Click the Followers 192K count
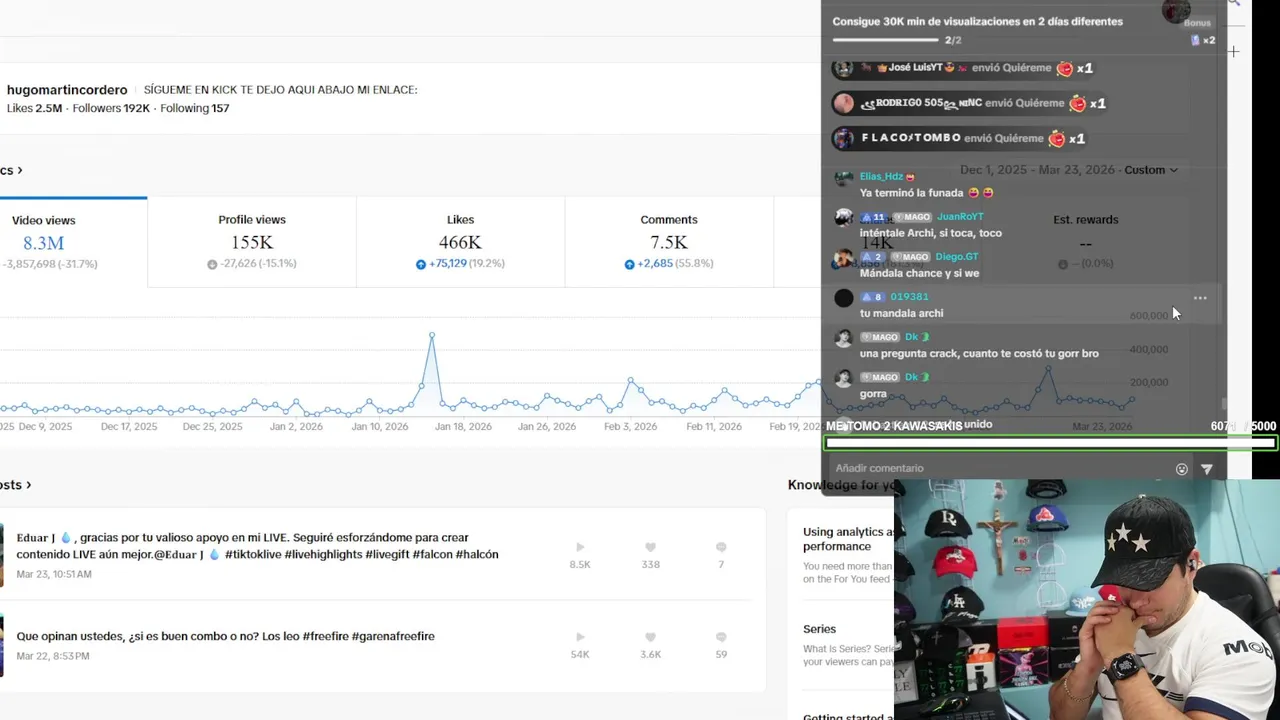 (111, 108)
